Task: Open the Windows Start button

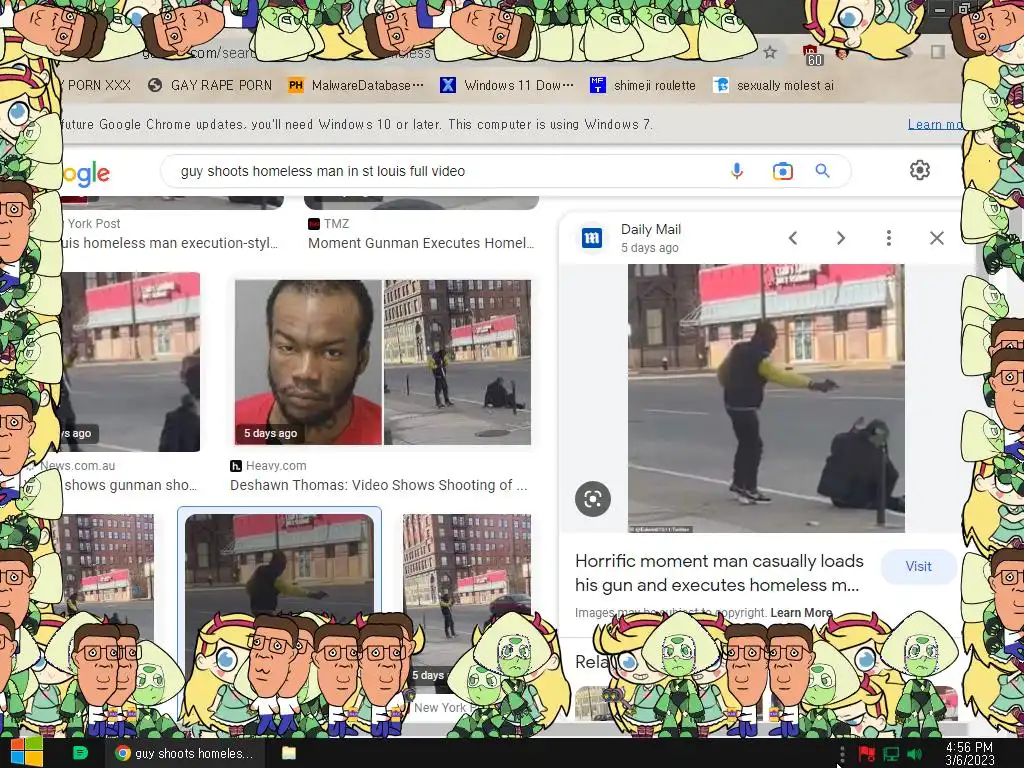Action: pos(27,752)
